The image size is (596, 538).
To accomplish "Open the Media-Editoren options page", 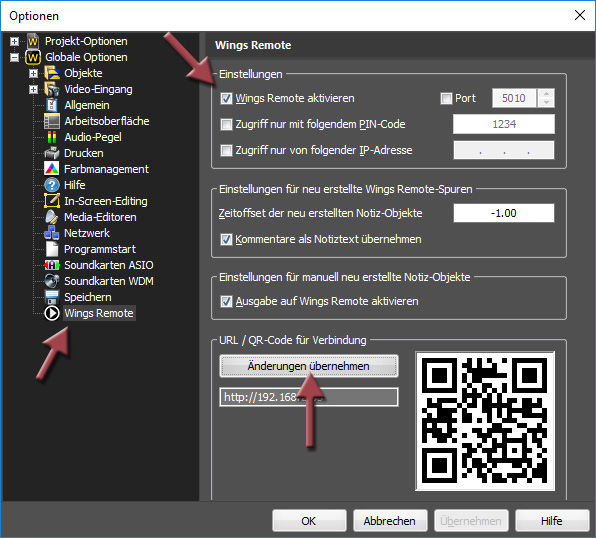I will click(100, 217).
